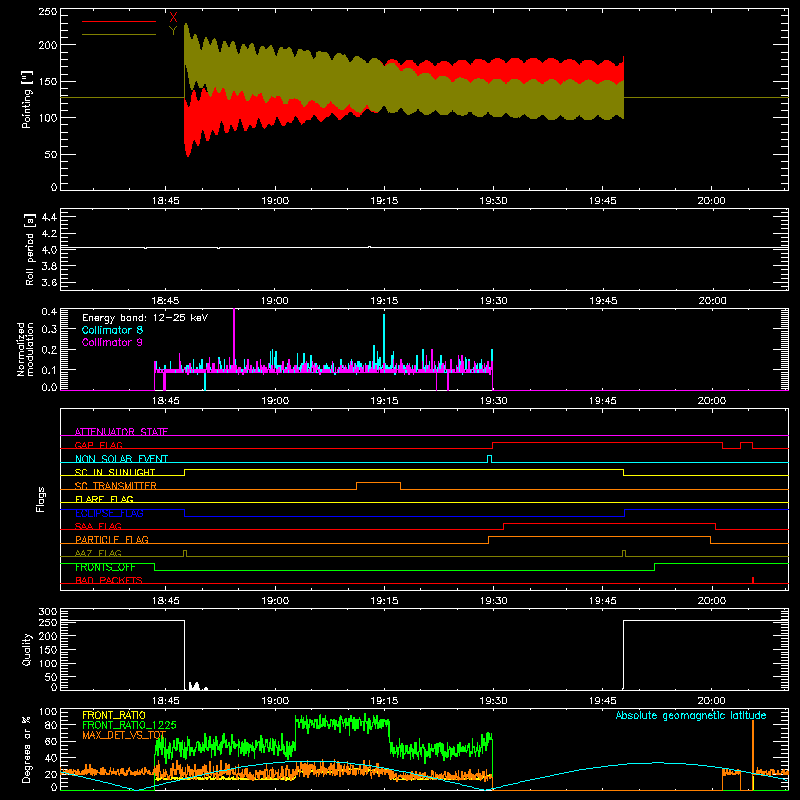Click the FRONTS_OFF flag label
This screenshot has height=800, width=800.
(x=105, y=567)
